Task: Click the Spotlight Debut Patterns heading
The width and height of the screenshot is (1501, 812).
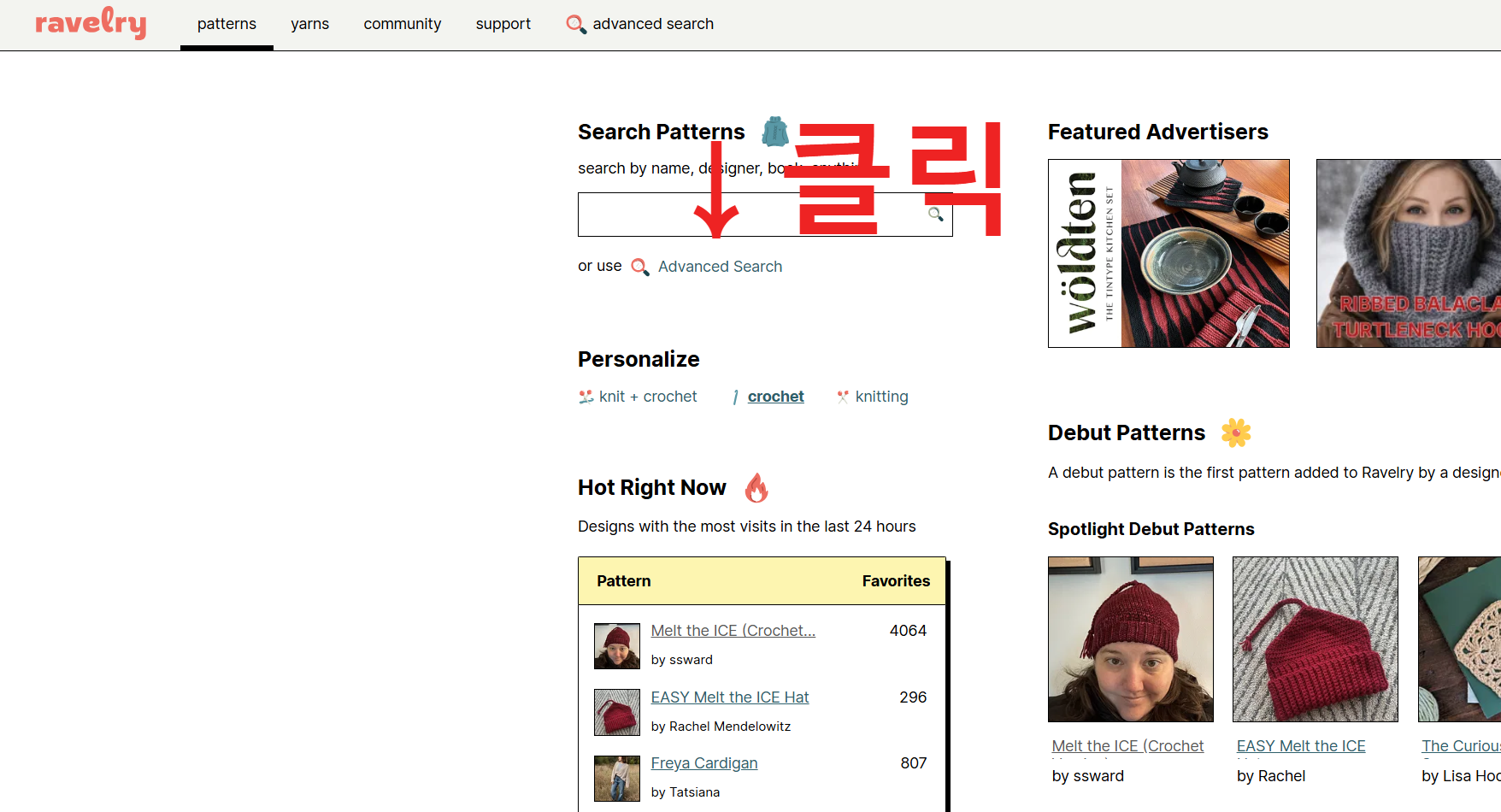Action: 1151,529
